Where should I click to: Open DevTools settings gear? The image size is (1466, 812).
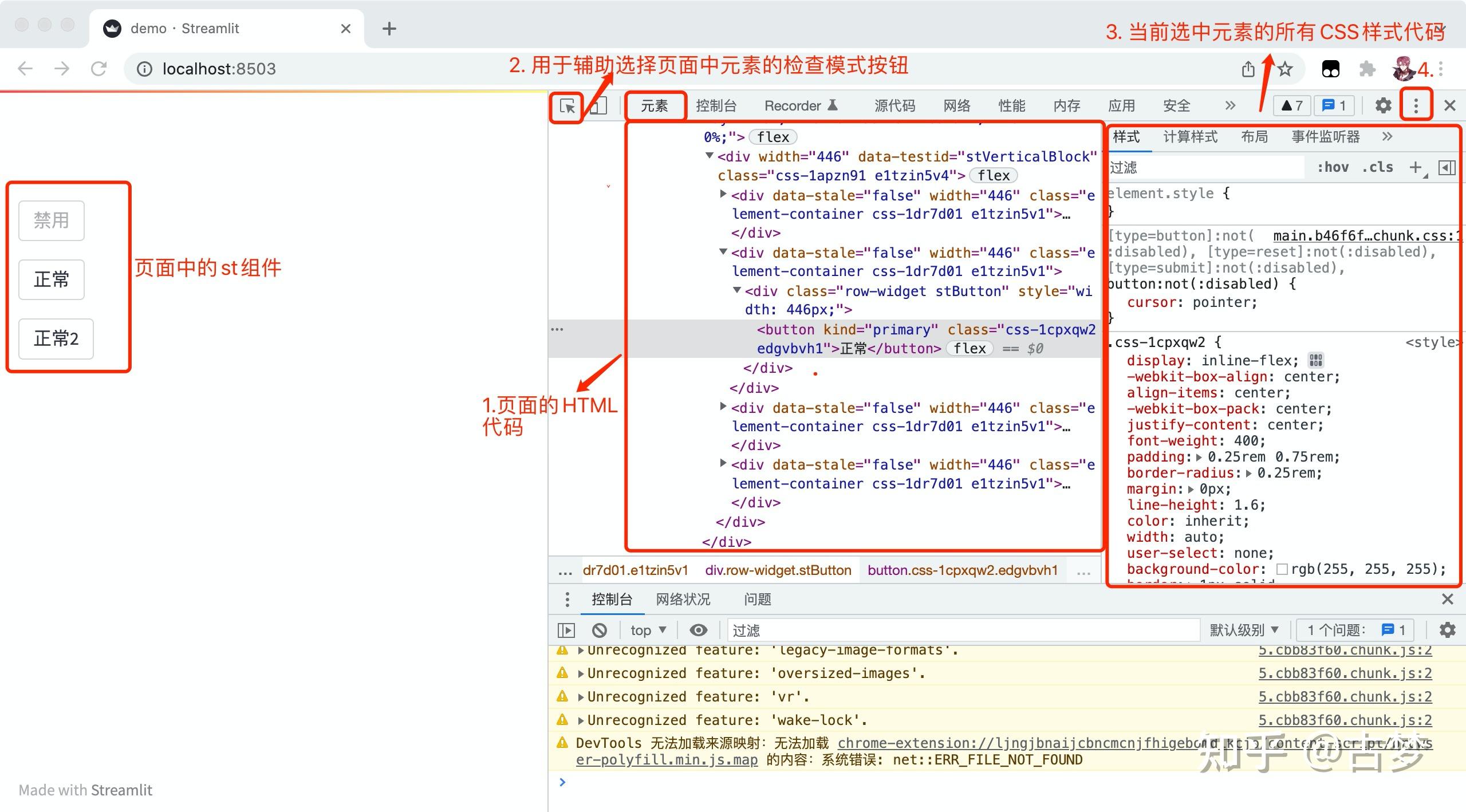tap(1384, 105)
